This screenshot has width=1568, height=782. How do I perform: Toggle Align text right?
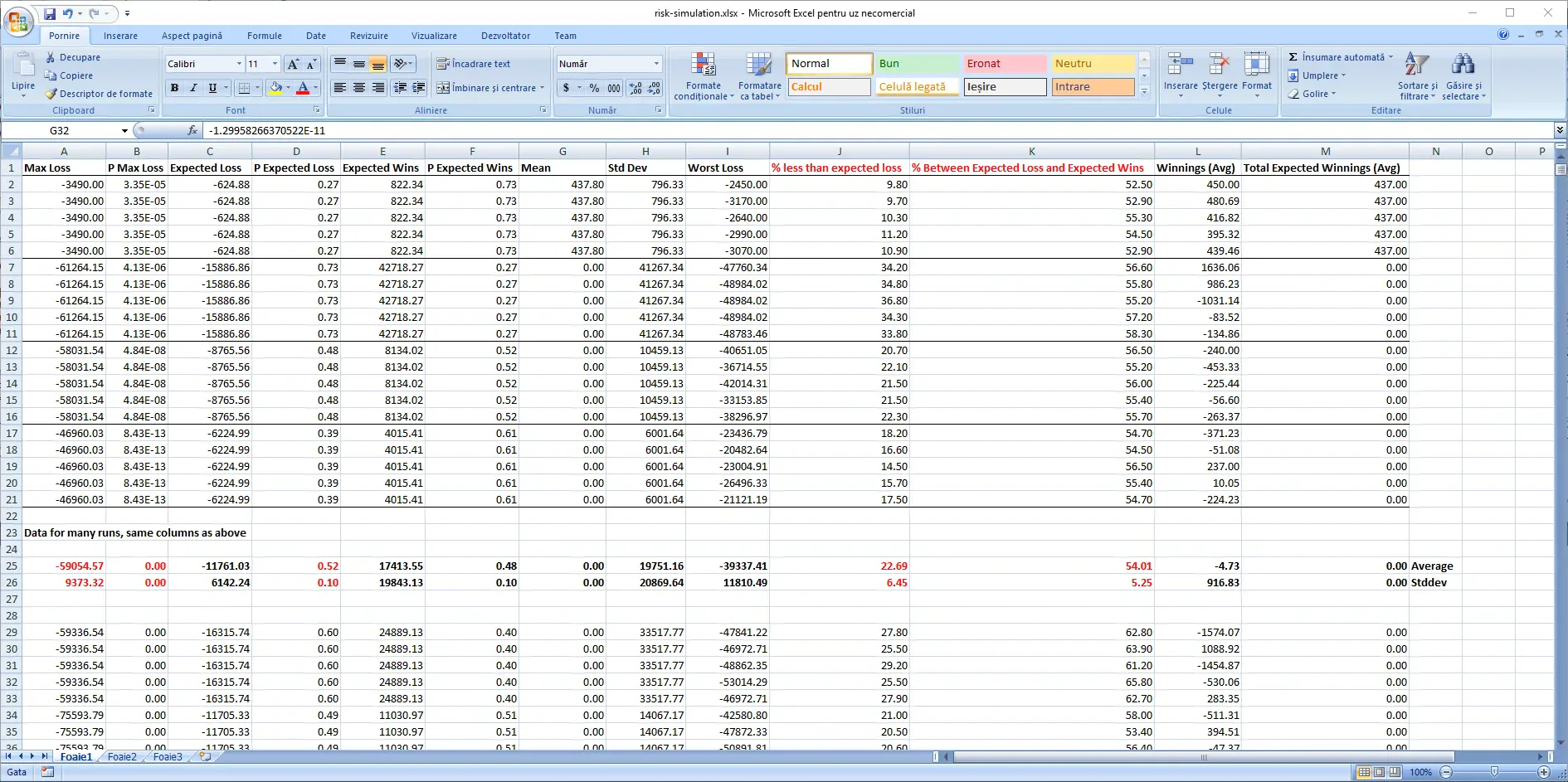pos(378,88)
